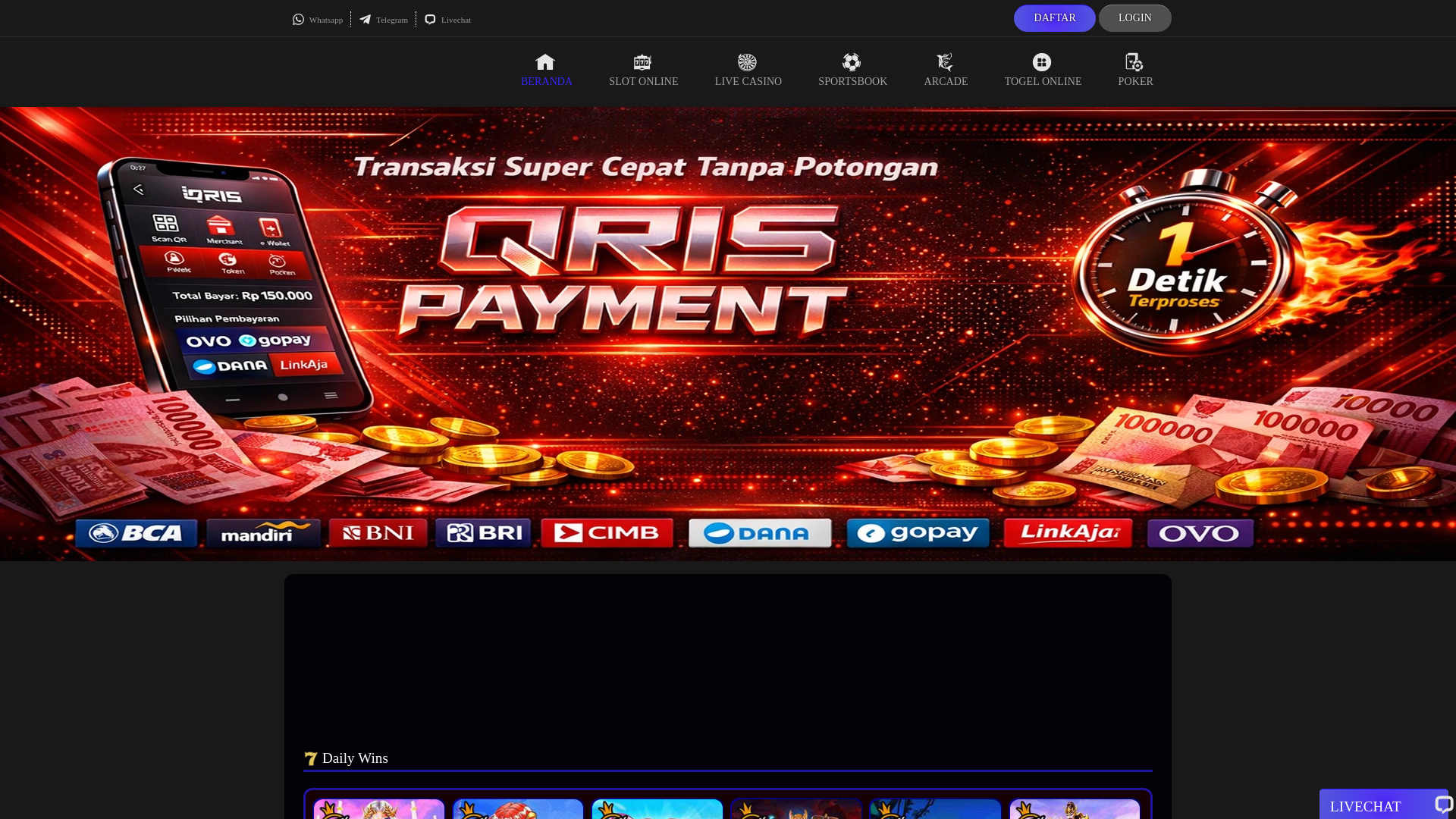This screenshot has height=819, width=1456.
Task: Click the Poker cards icon
Action: 1134,62
